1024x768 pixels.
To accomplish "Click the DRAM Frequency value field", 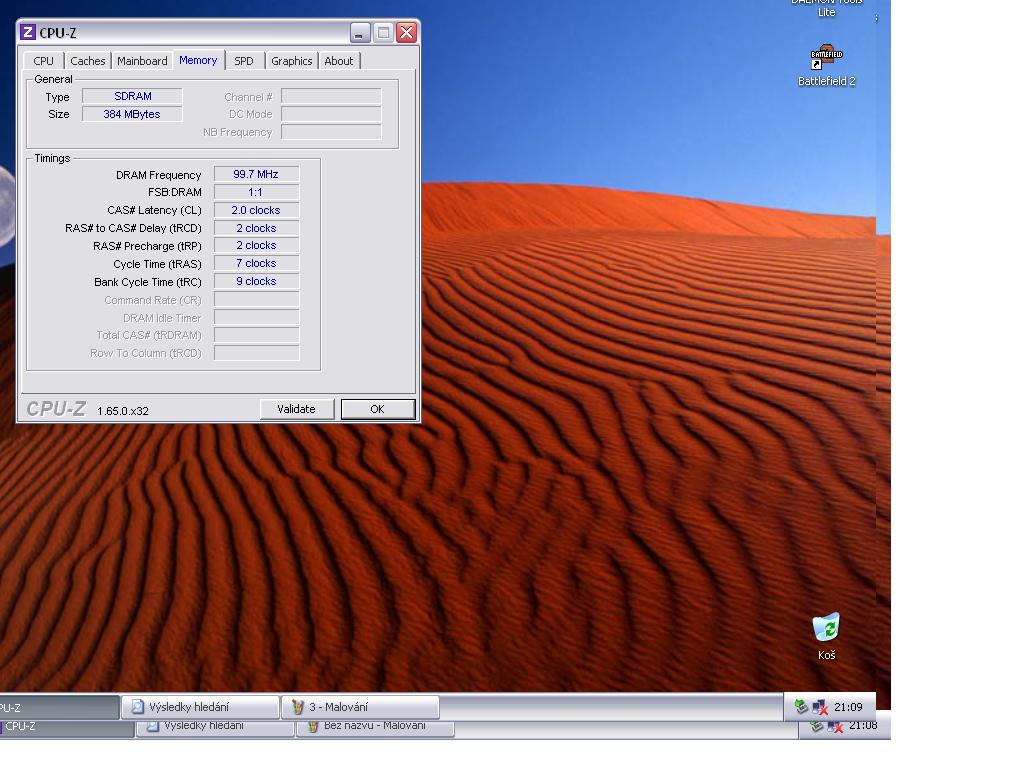I will [x=256, y=175].
